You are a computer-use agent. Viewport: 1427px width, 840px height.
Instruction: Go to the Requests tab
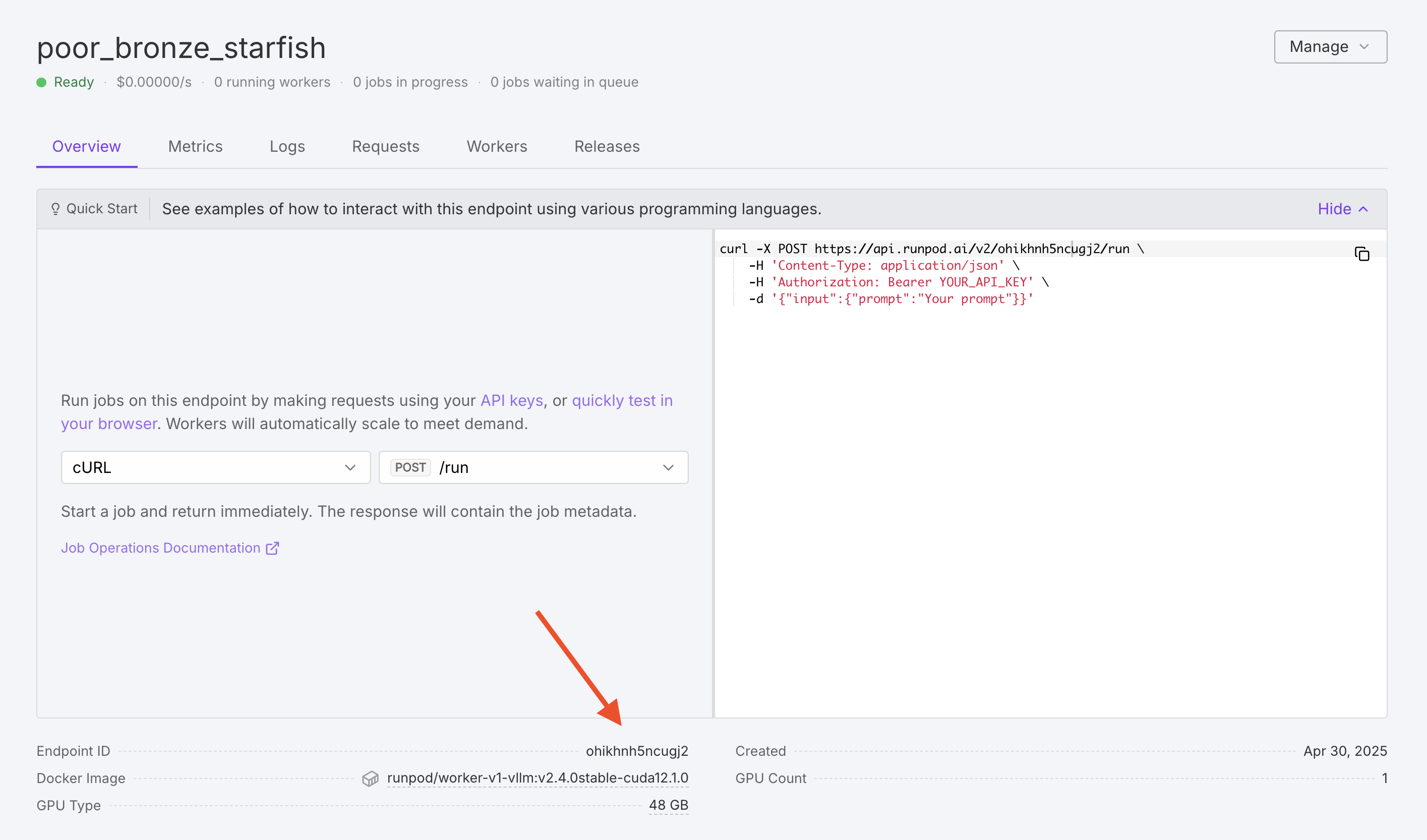[385, 147]
